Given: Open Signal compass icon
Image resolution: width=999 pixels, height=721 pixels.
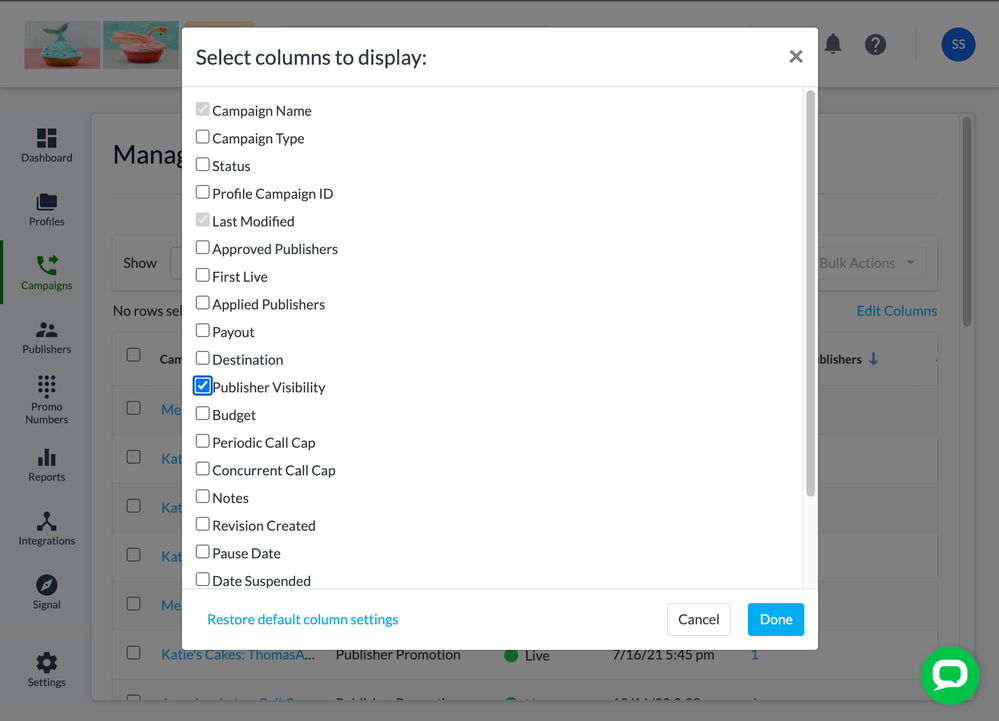Looking at the screenshot, I should point(47,585).
